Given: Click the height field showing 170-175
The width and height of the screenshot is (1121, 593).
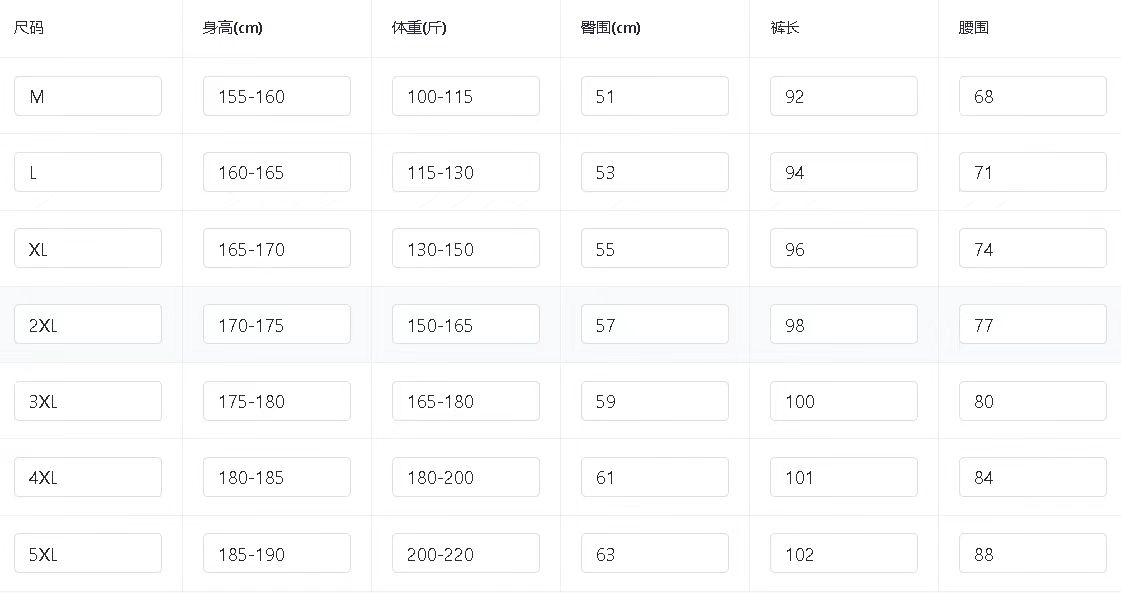Looking at the screenshot, I should 277,324.
